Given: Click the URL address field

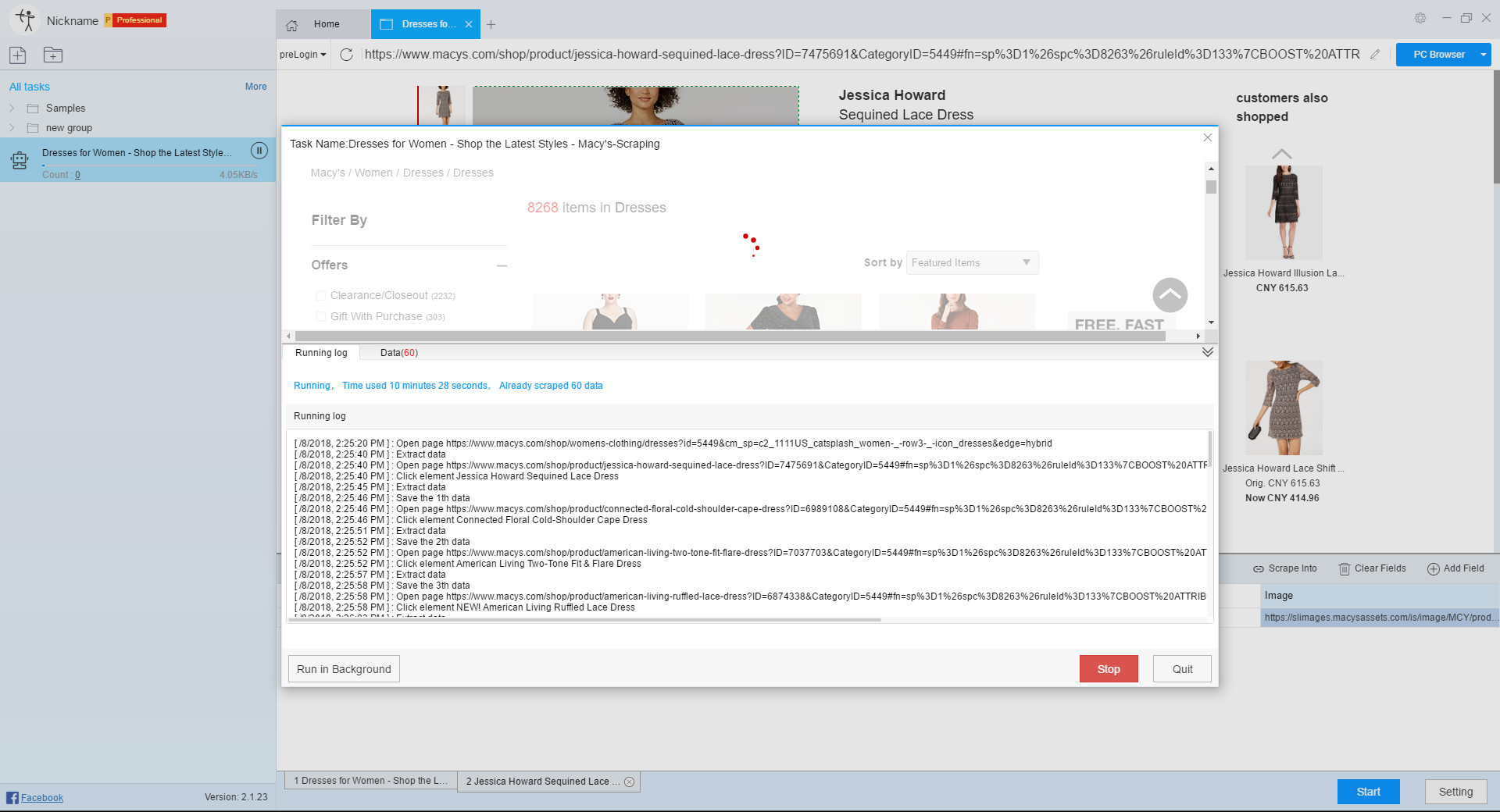Looking at the screenshot, I should (862, 55).
